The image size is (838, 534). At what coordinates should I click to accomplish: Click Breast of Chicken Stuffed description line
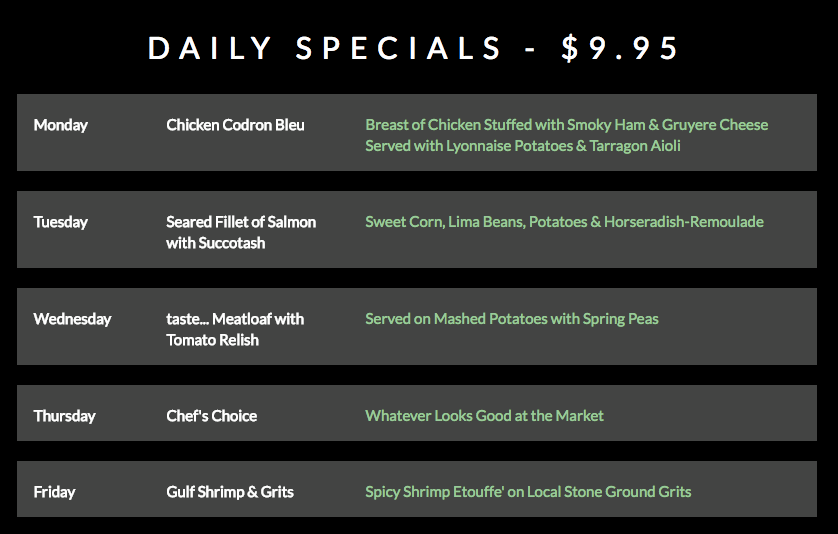click(x=567, y=125)
